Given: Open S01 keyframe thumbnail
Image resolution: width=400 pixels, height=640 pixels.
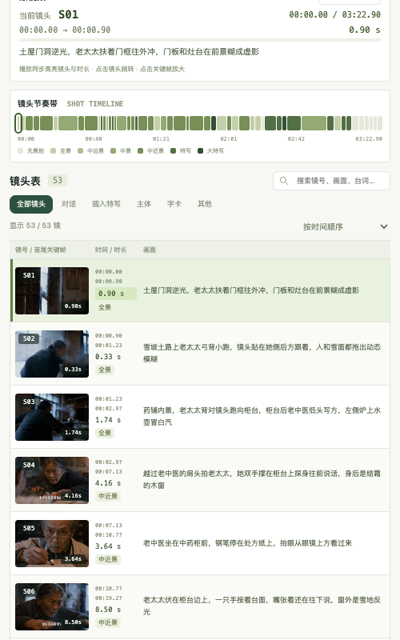Looking at the screenshot, I should pos(52,291).
